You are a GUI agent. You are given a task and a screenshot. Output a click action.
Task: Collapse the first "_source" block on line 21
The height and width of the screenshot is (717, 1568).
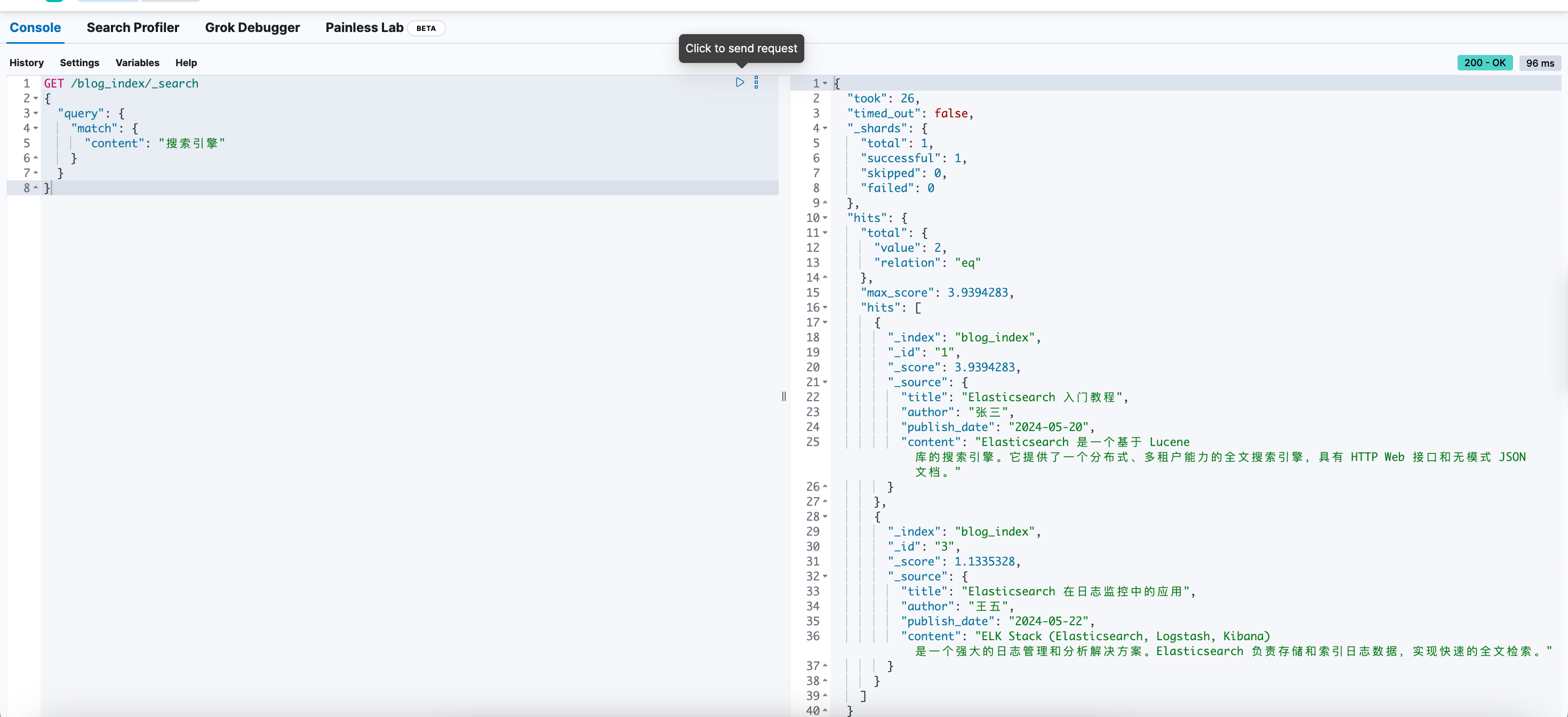pos(825,382)
